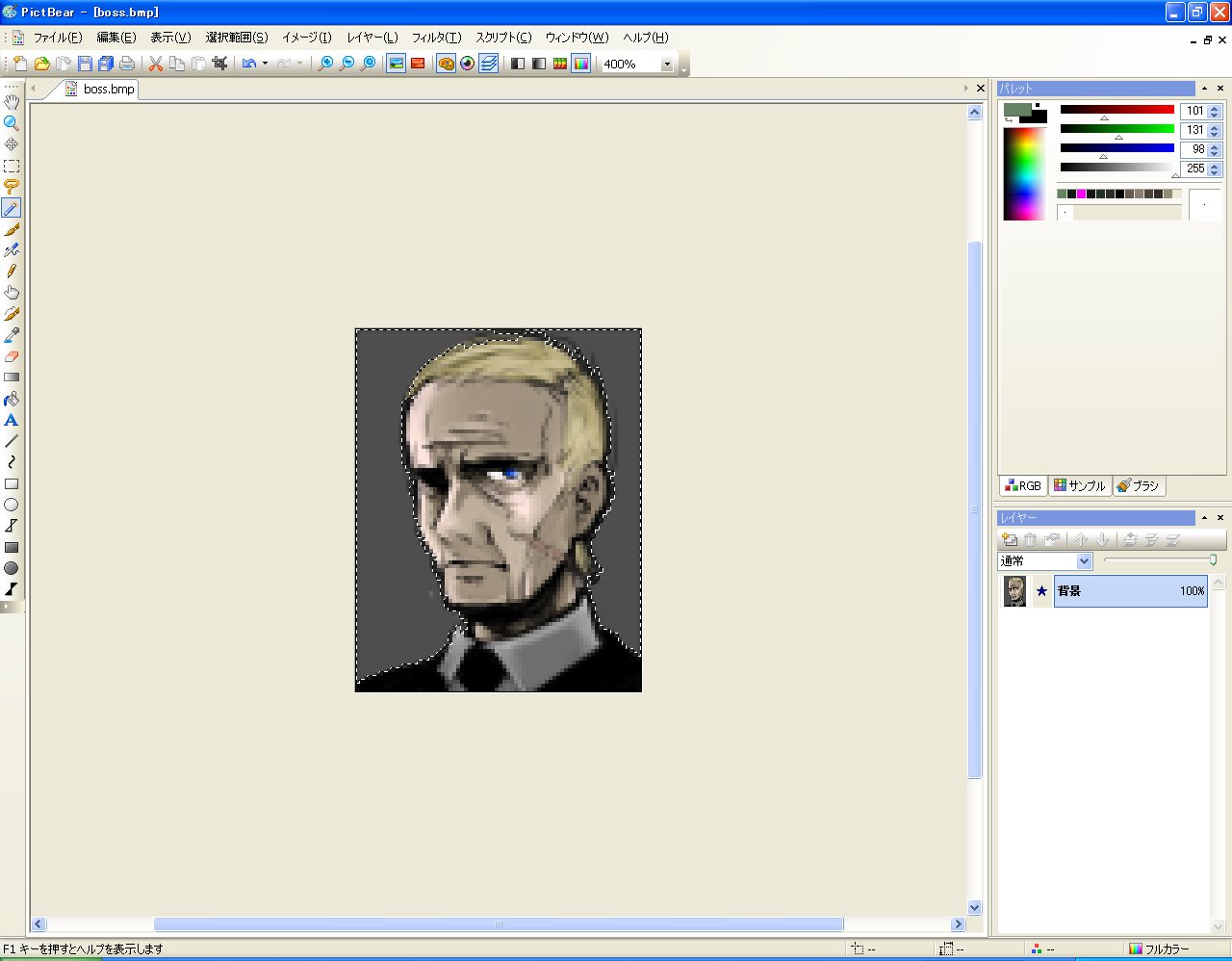The width and height of the screenshot is (1232, 961).
Task: Open the zoom 400% dropdown
Action: coord(667,64)
